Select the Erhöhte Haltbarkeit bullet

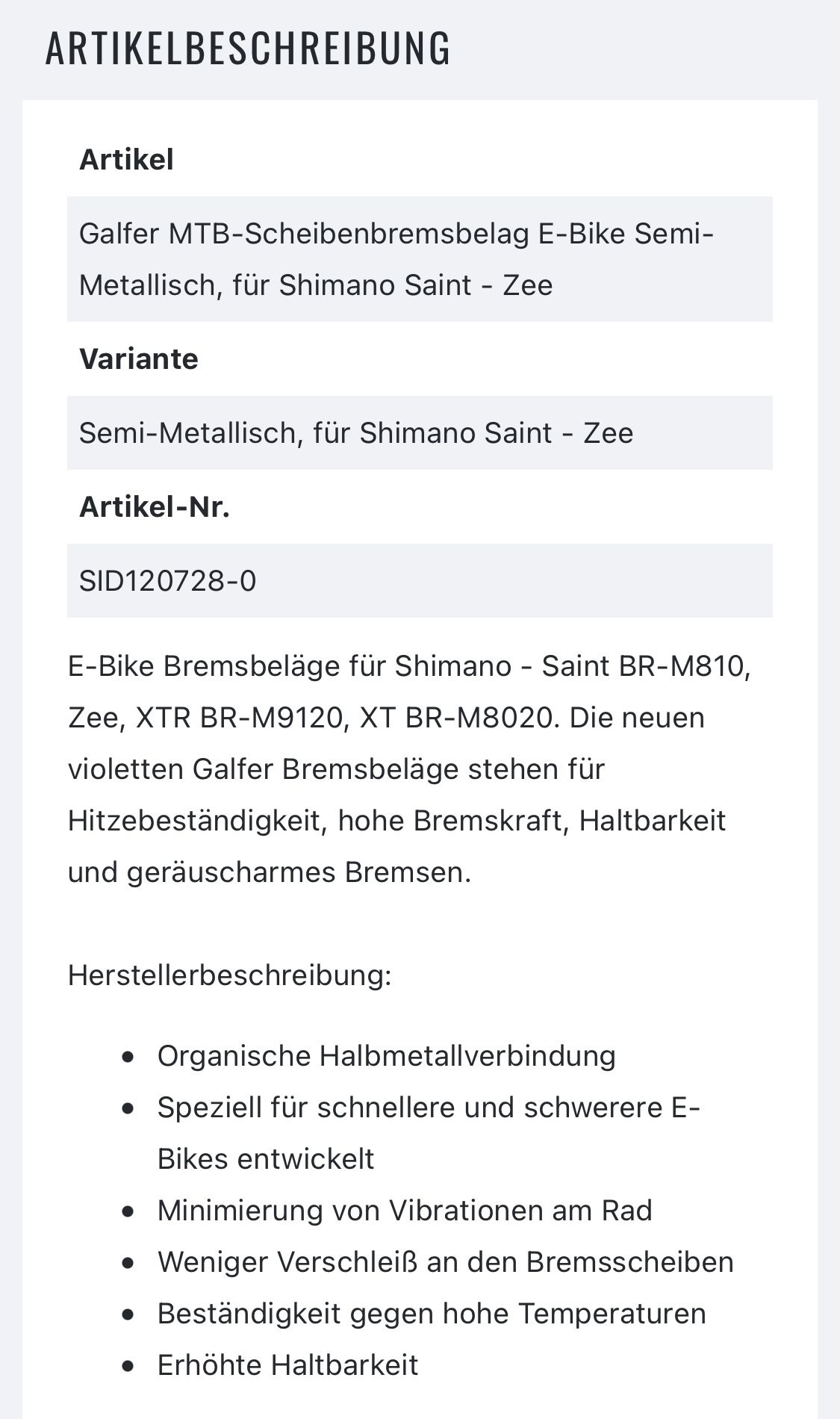[x=287, y=1365]
